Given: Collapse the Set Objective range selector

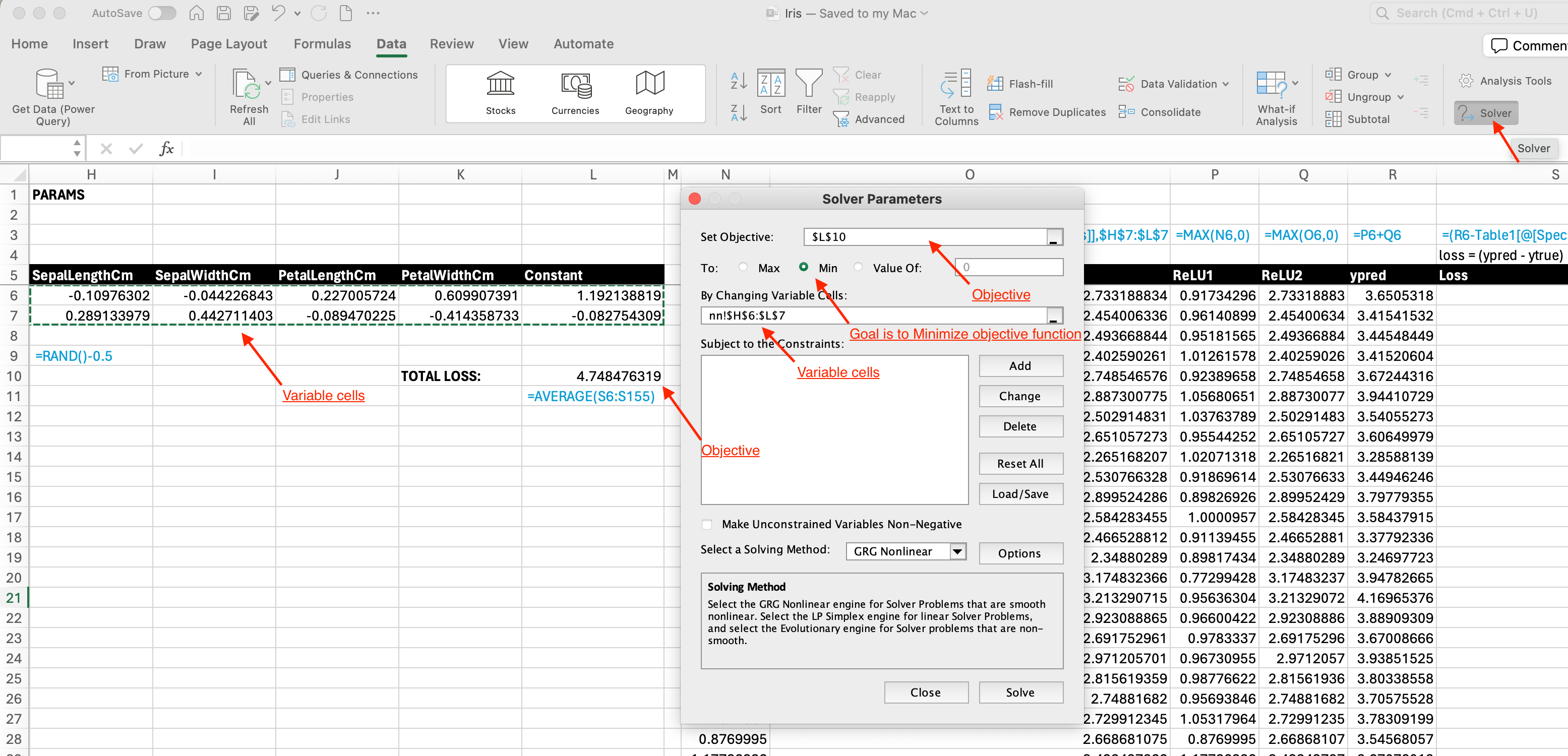Looking at the screenshot, I should pos(1055,237).
